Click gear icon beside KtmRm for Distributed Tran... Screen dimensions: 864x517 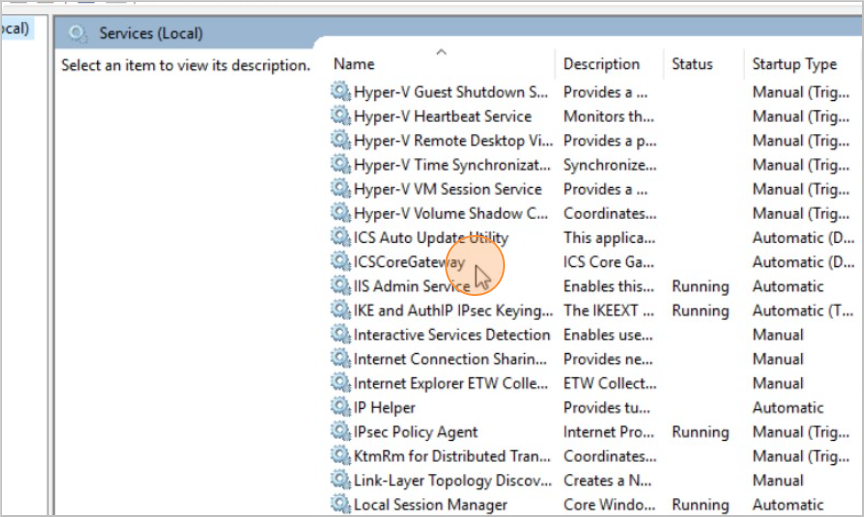pyautogui.click(x=341, y=455)
